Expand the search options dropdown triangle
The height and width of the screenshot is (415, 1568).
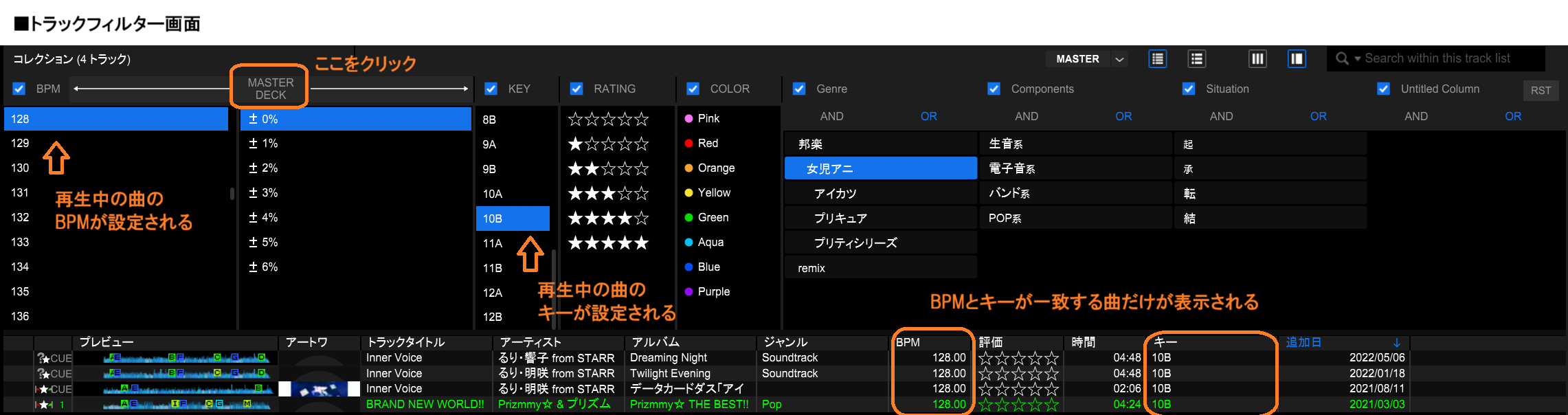coord(1357,59)
